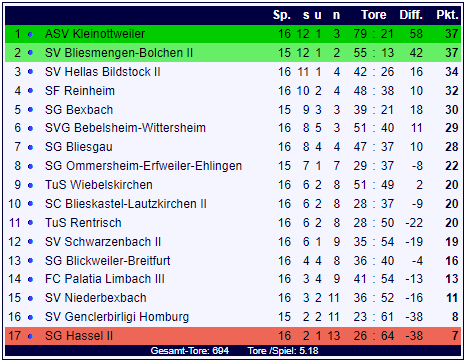Click the Sp. column header
The width and height of the screenshot is (468, 362).
282,15
